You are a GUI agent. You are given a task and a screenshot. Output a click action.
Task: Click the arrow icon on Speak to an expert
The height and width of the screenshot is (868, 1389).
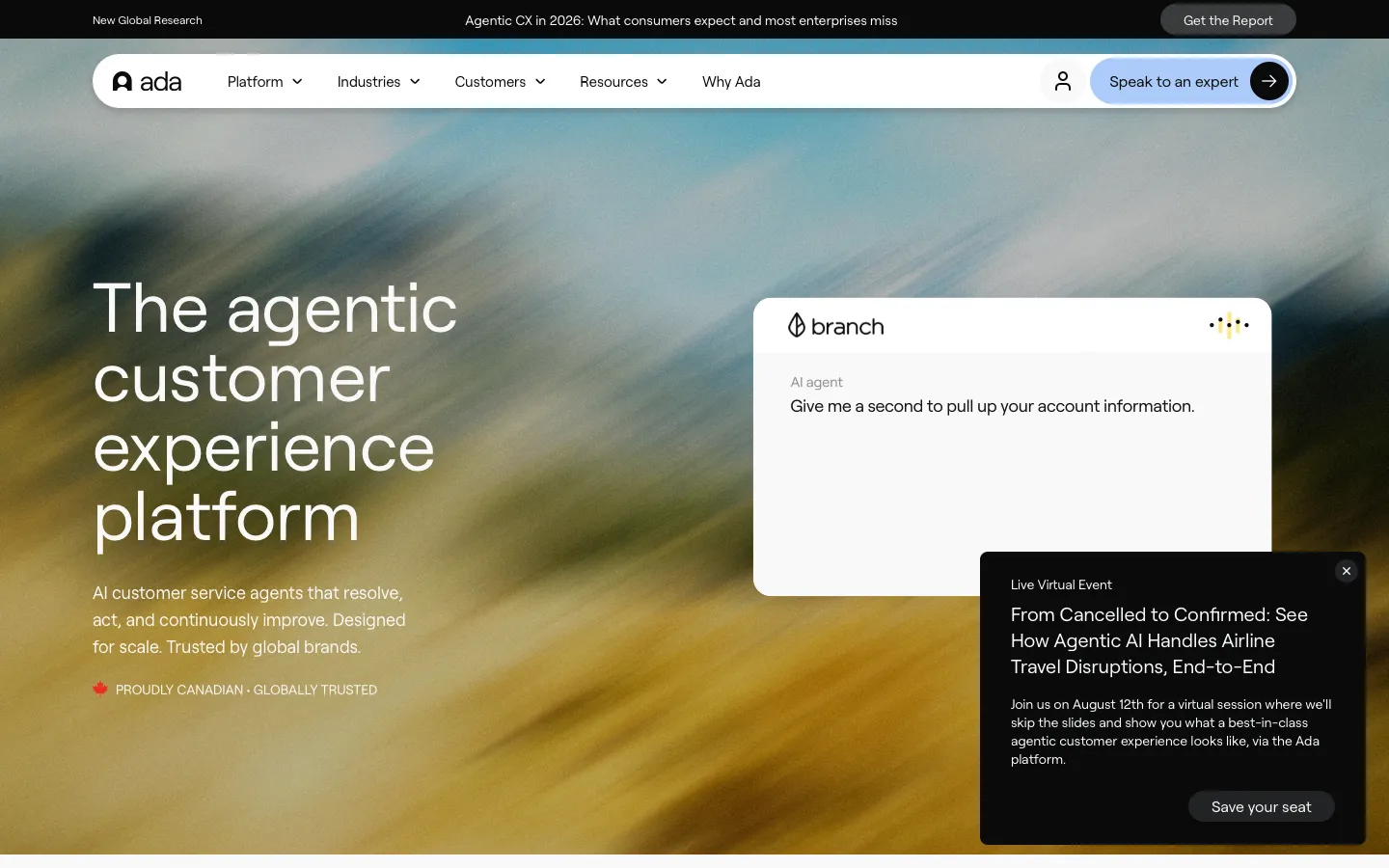tap(1269, 81)
